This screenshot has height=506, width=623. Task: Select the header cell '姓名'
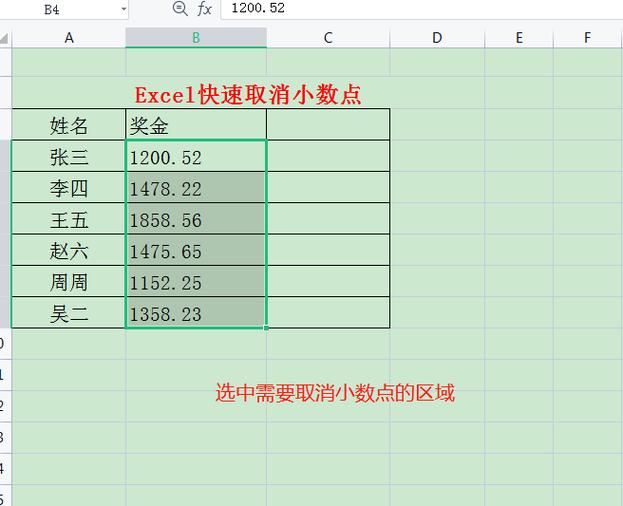coord(69,125)
